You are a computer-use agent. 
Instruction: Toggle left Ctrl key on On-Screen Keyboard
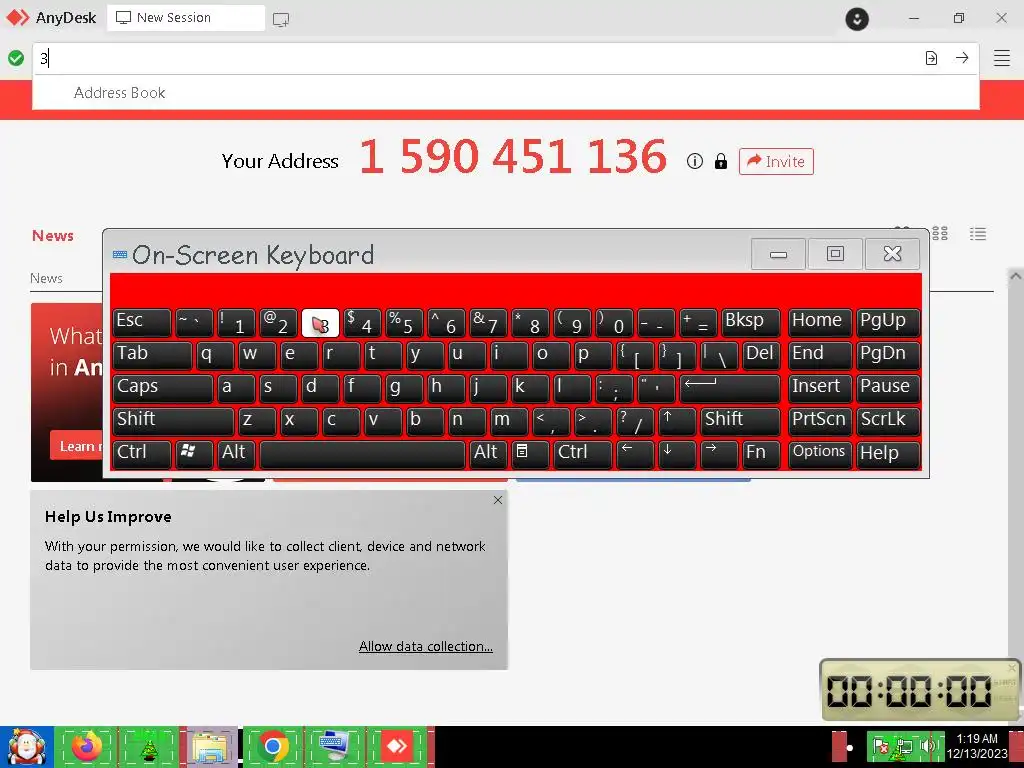pos(142,454)
